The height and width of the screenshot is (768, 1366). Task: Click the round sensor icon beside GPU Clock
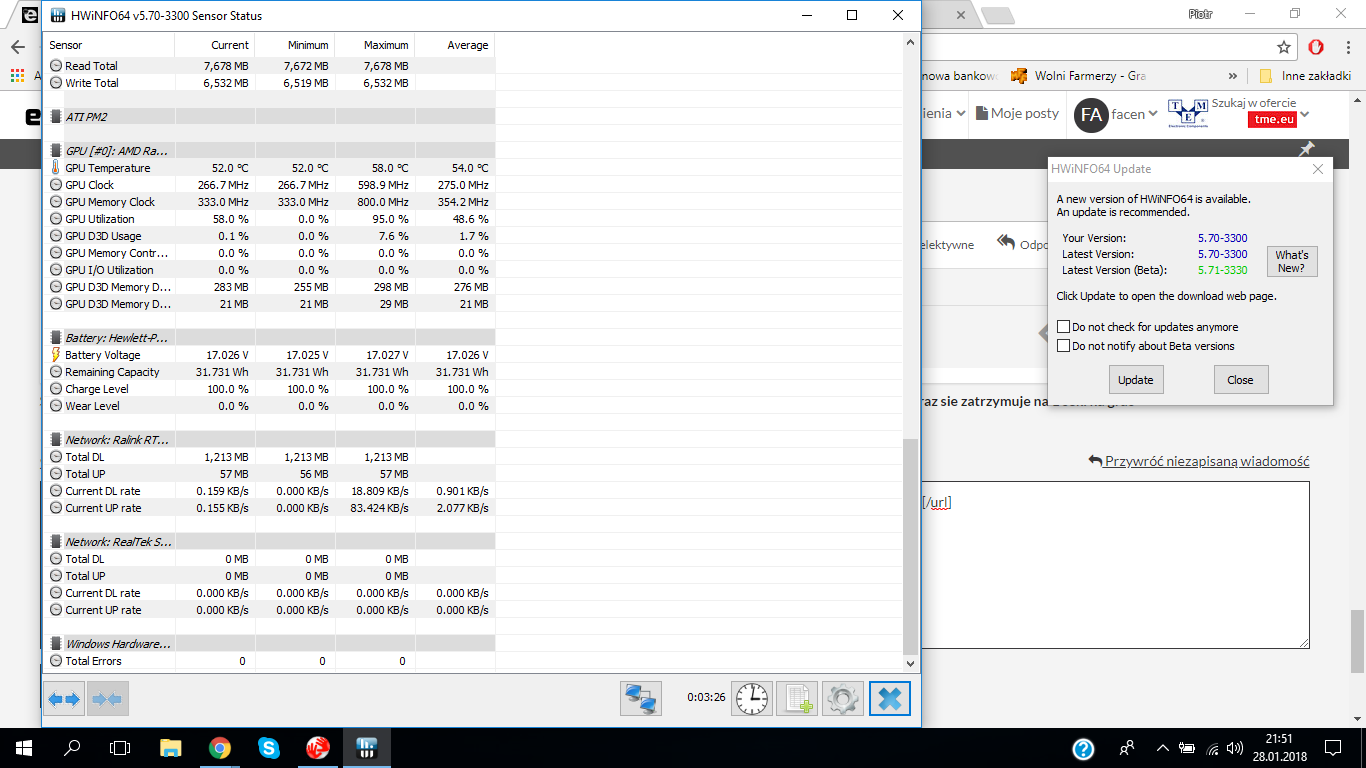(x=56, y=185)
